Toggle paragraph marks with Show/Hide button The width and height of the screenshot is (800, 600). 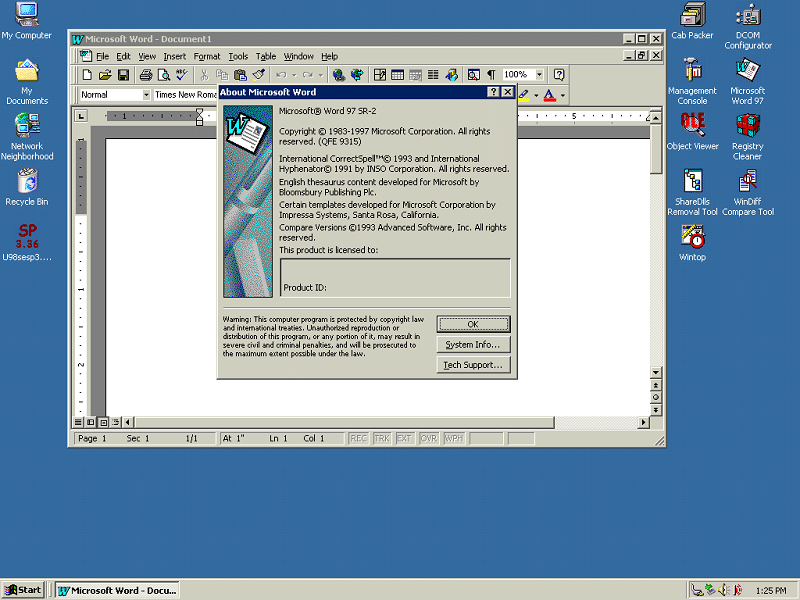coord(491,74)
